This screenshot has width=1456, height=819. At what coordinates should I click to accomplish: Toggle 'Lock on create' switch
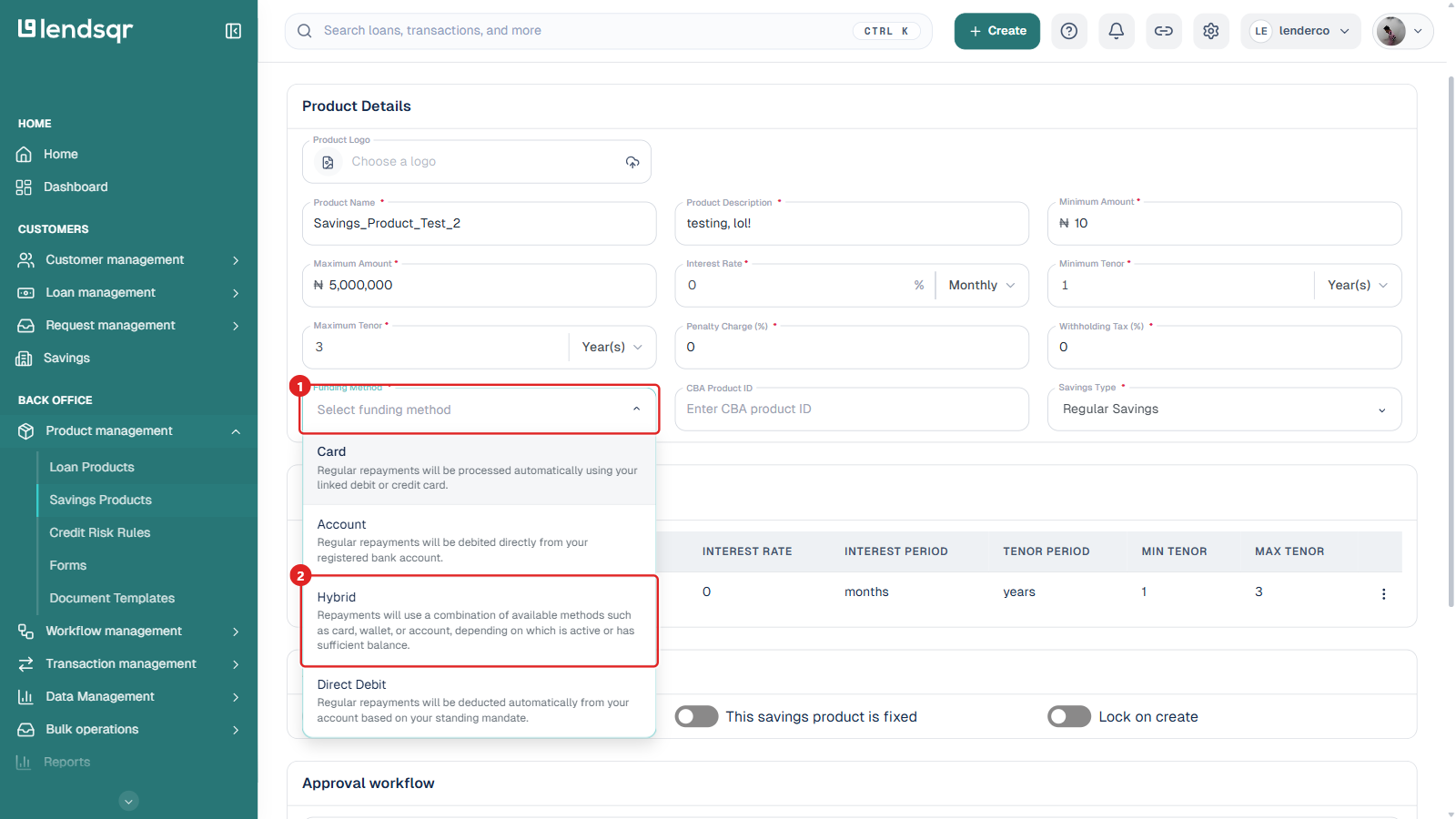1069,717
